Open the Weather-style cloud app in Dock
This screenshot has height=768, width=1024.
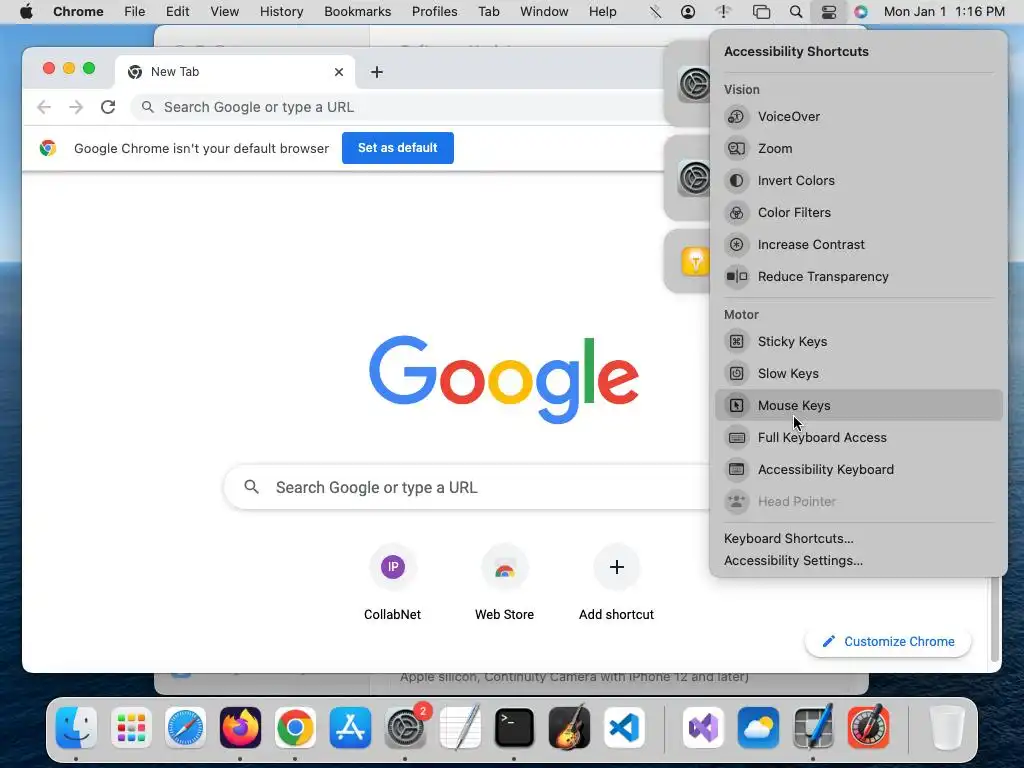click(758, 728)
